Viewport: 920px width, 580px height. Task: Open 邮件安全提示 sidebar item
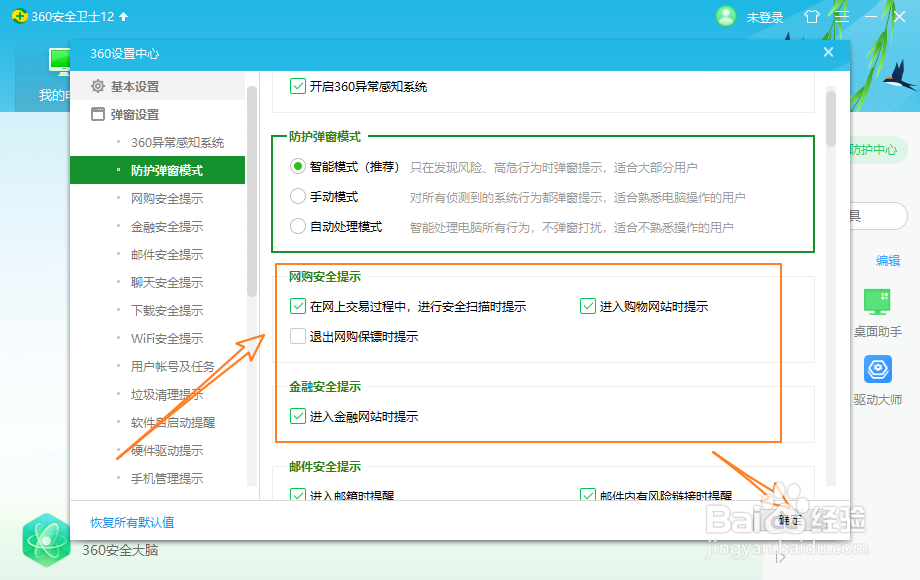[167, 255]
